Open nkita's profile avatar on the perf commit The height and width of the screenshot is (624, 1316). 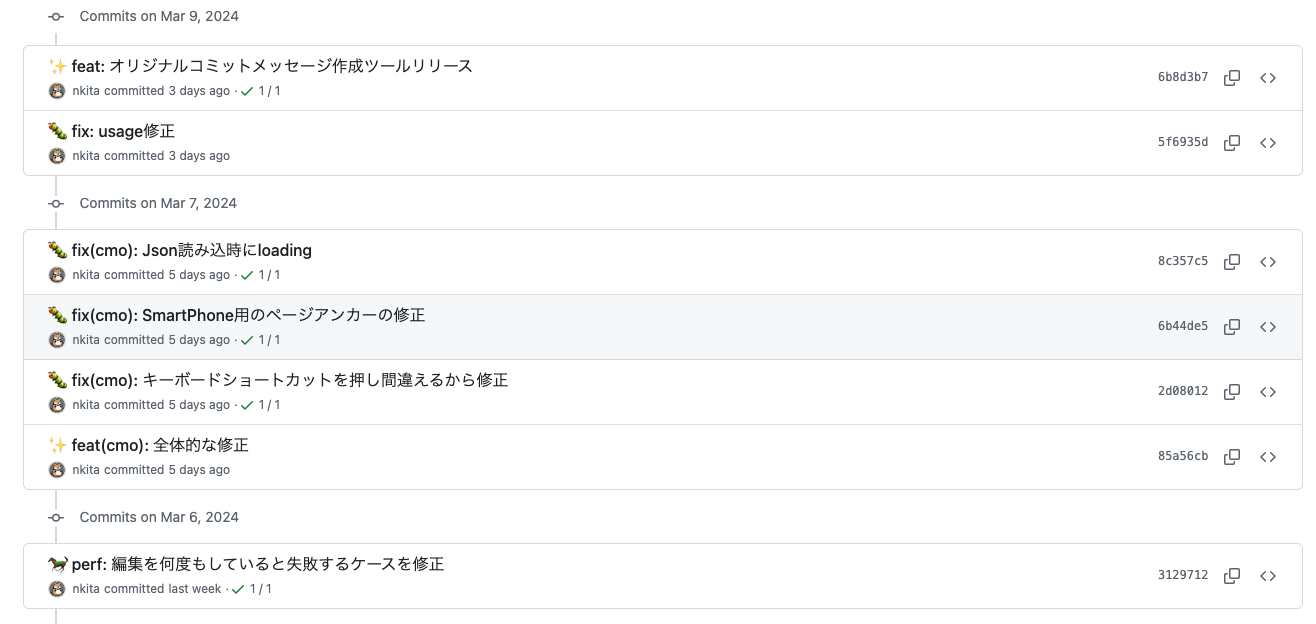pos(57,590)
